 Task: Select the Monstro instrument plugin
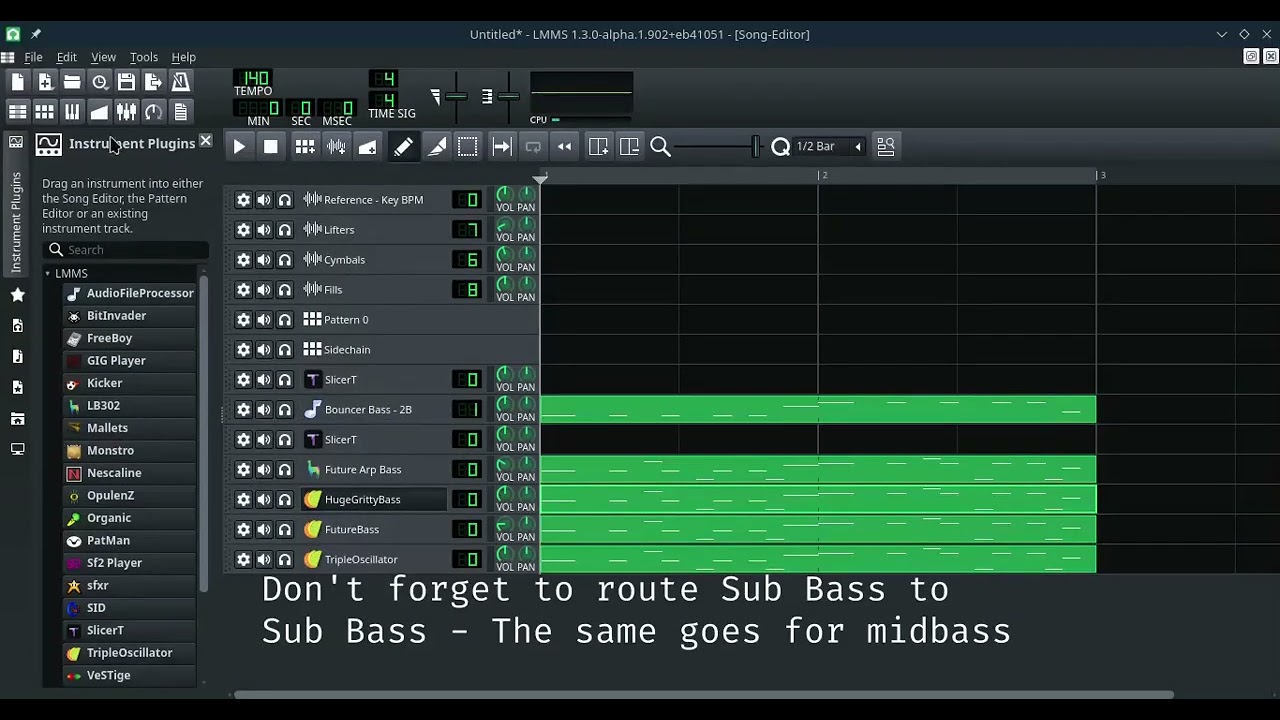[130, 450]
